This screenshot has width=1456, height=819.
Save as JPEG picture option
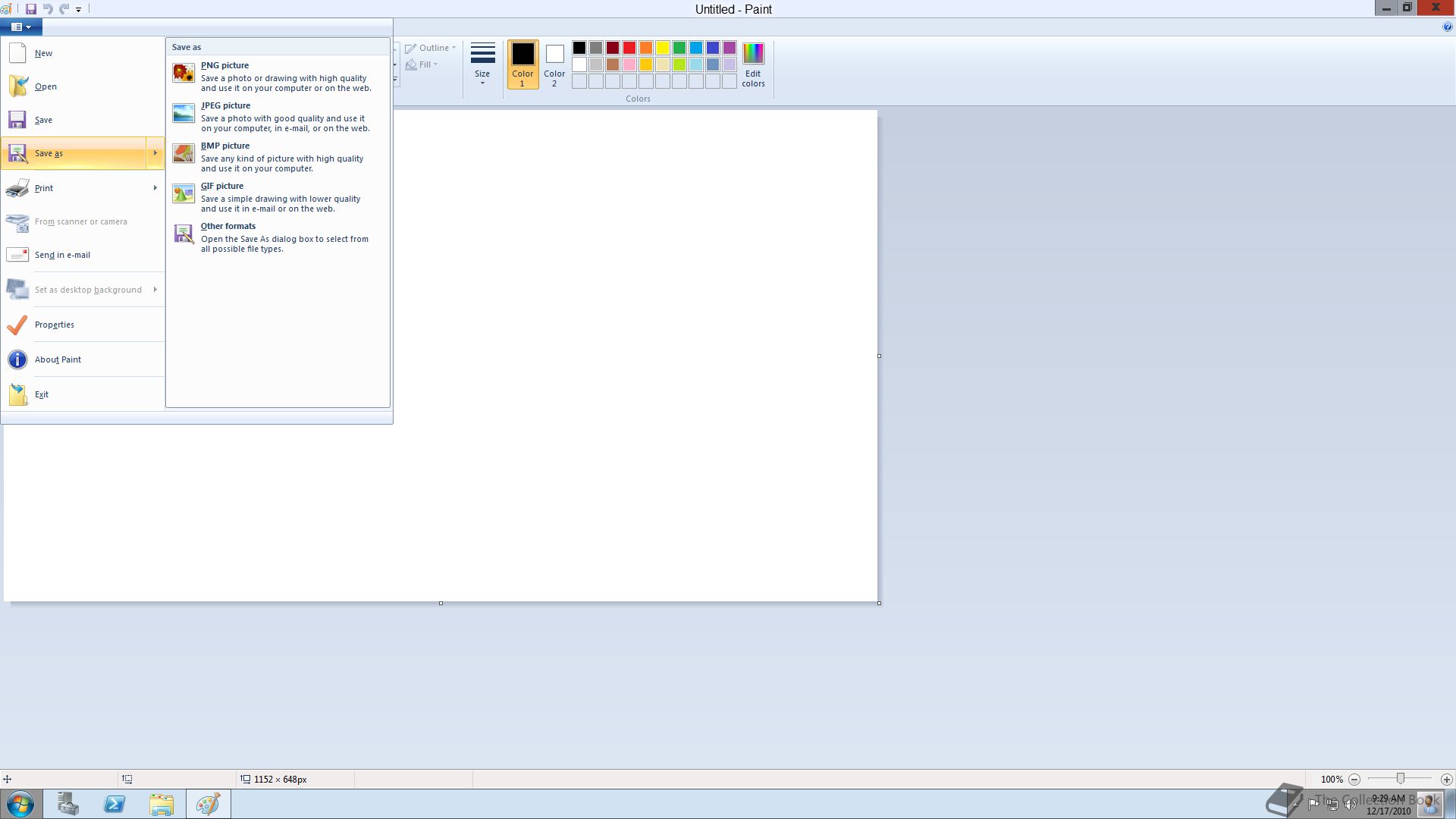click(x=278, y=117)
